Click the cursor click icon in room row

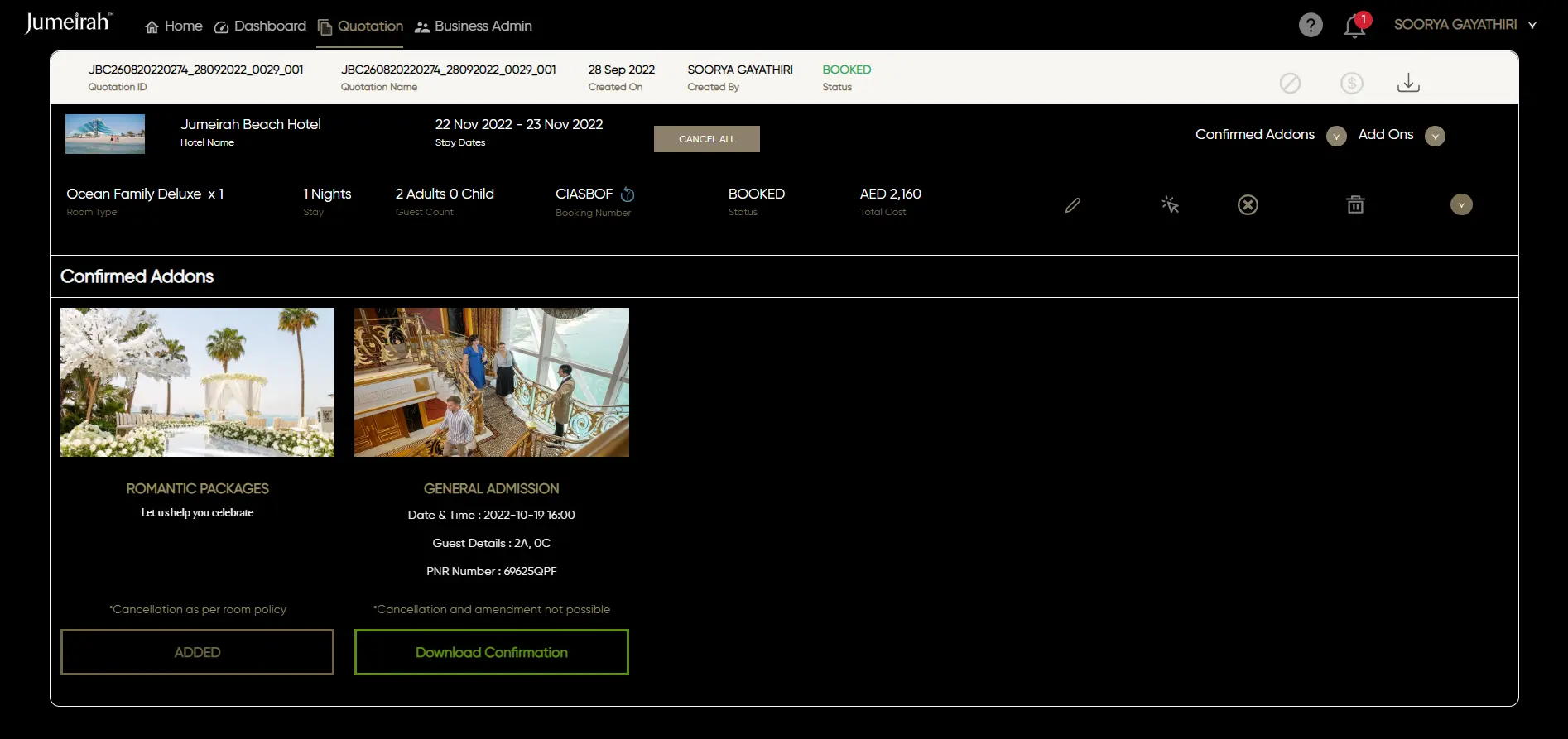pos(1169,204)
